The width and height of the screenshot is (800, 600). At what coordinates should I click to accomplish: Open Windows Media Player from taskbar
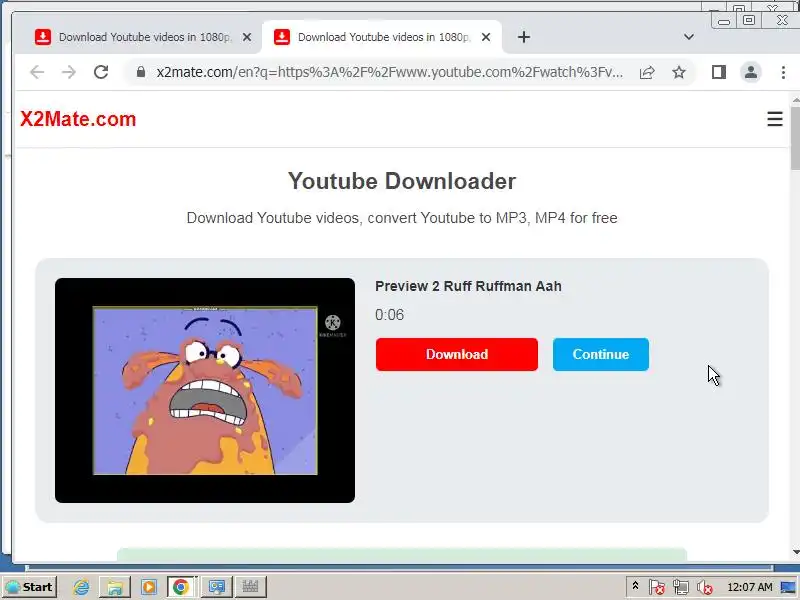pos(149,587)
